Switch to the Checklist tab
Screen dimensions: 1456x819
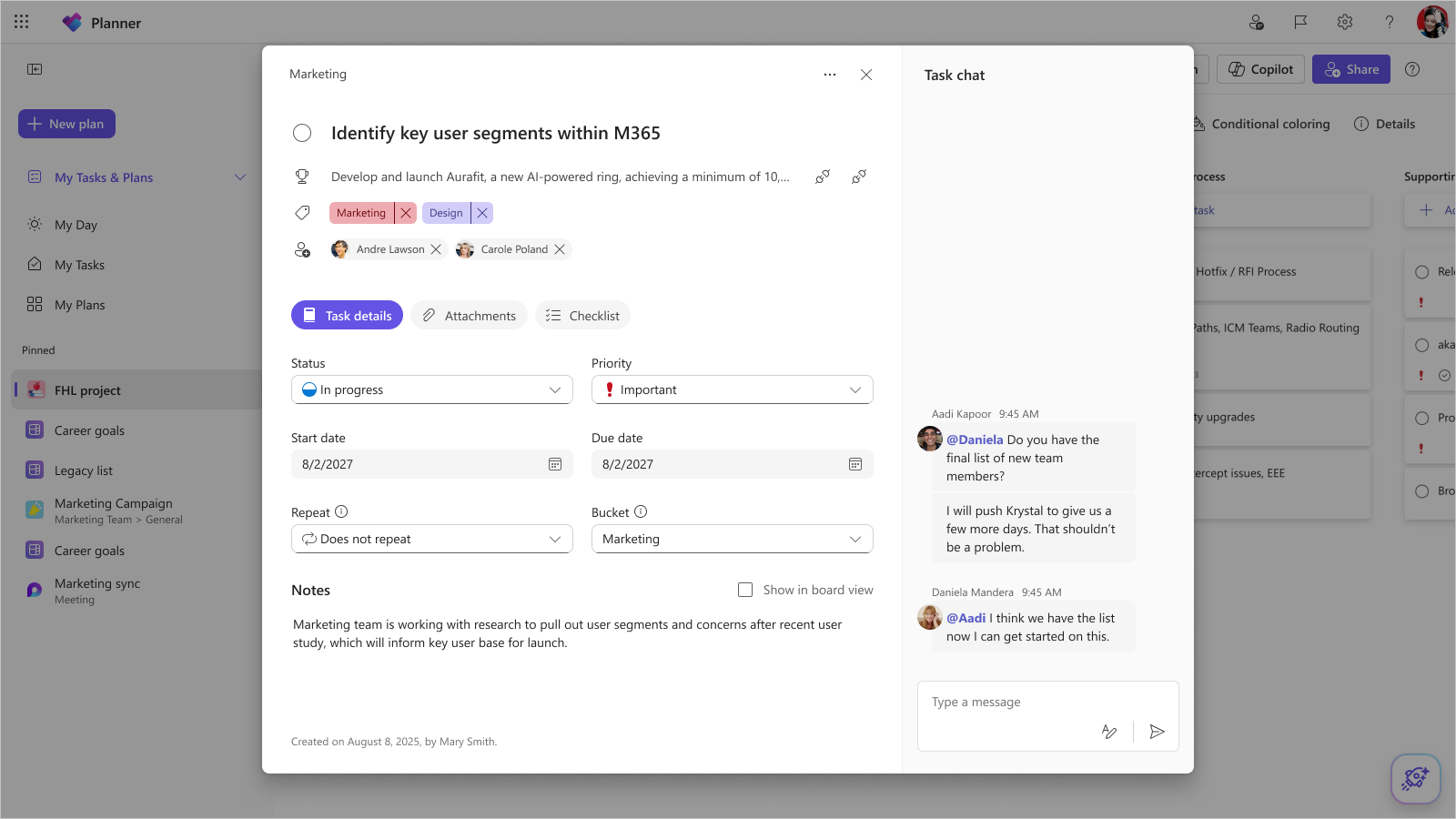(582, 315)
